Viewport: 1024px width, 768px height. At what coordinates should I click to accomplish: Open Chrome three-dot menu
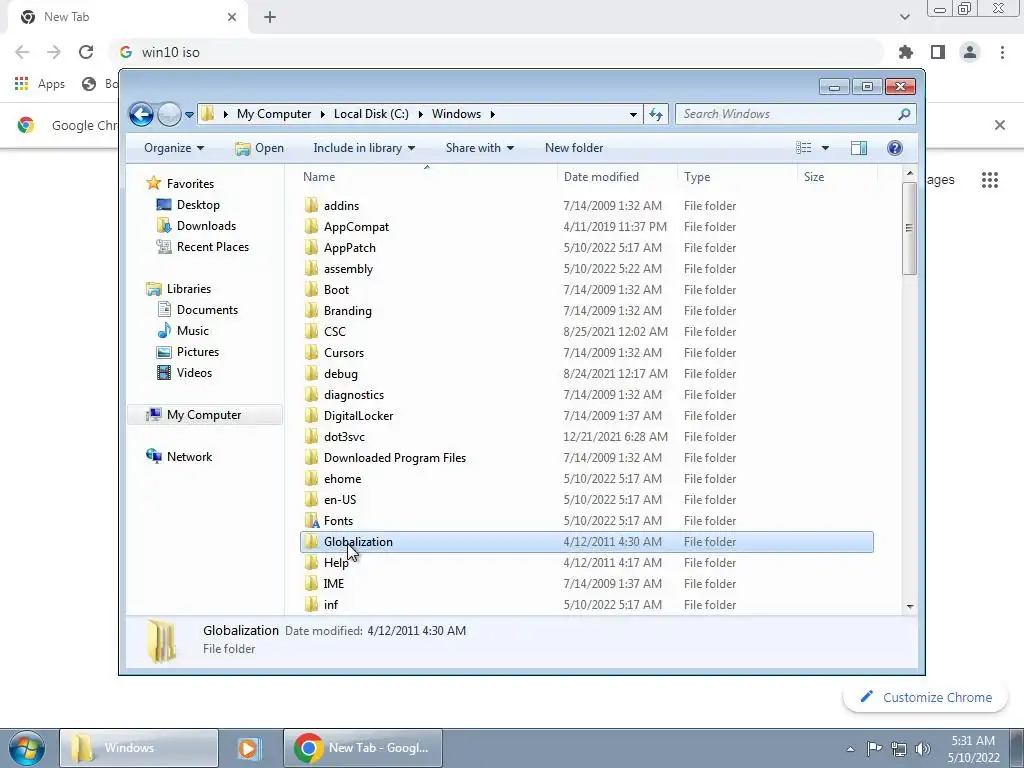tap(1002, 52)
